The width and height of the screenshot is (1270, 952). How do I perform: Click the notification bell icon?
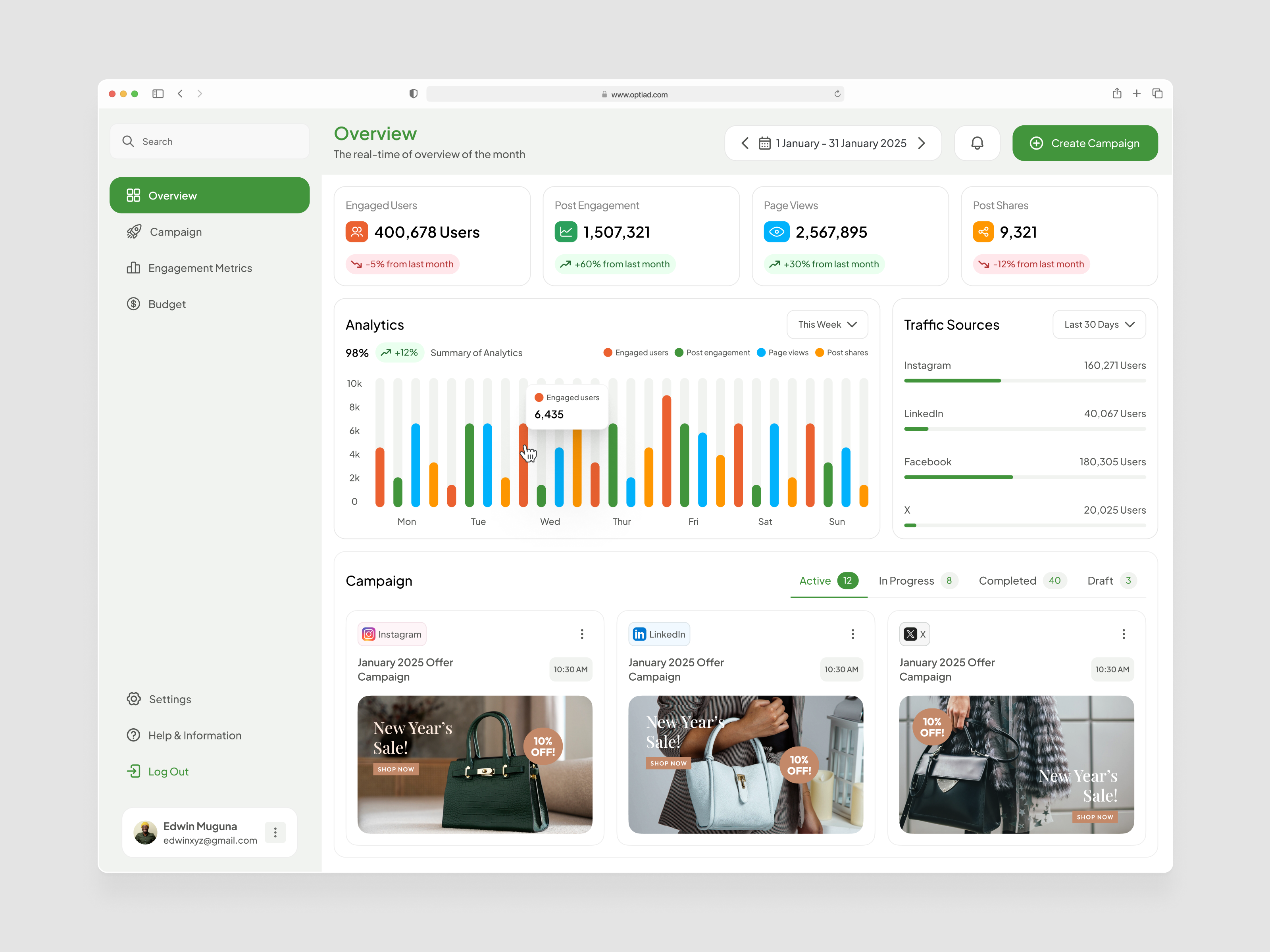977,143
